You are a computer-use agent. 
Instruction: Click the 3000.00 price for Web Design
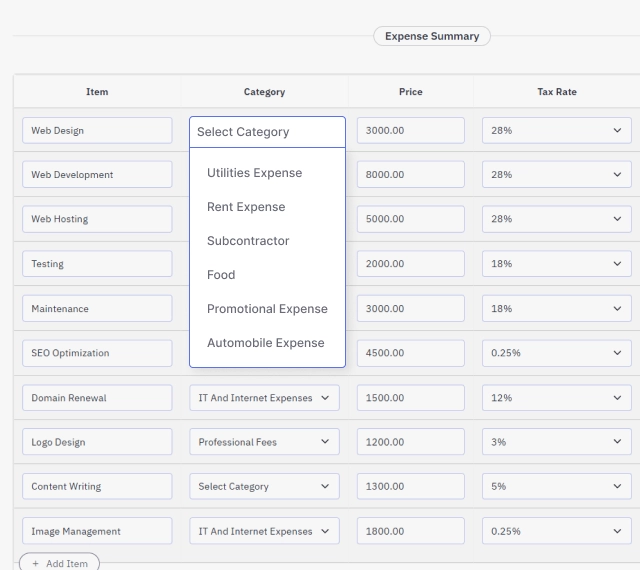[411, 130]
